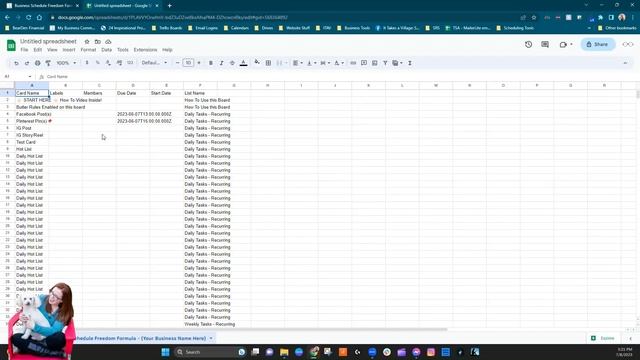
Task: Open a new browser tab
Action: tap(169, 6)
